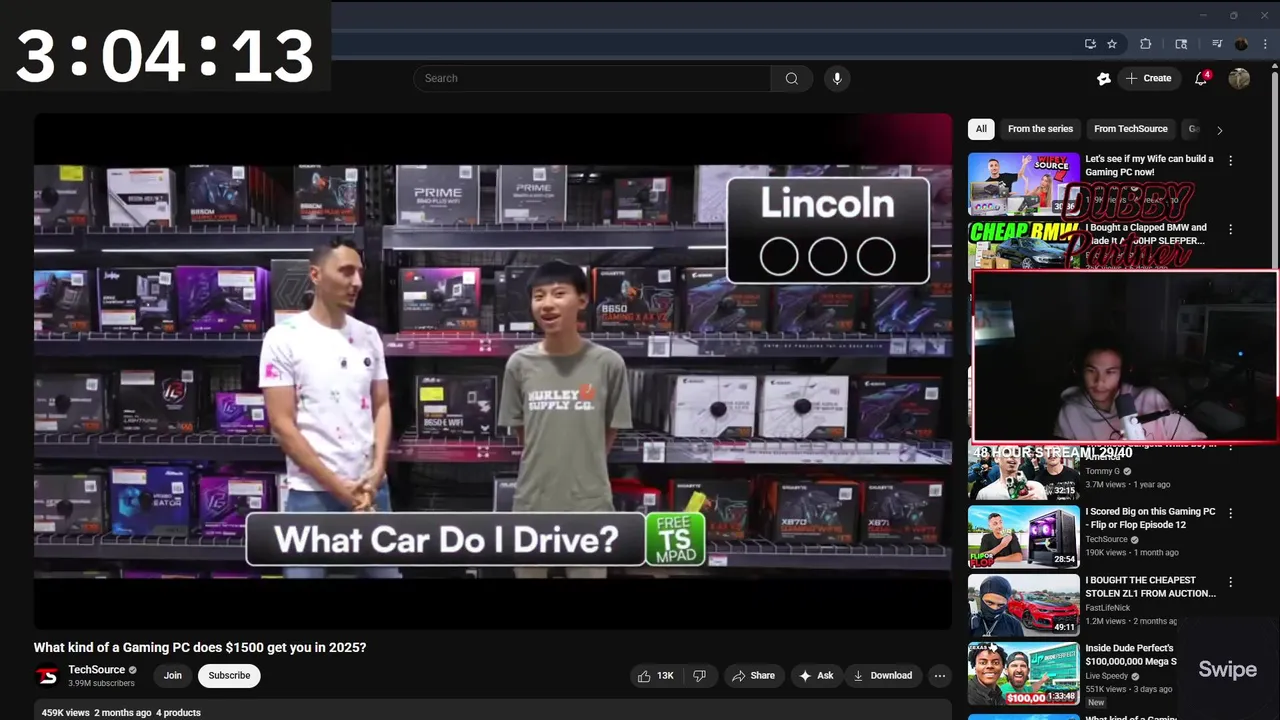
Task: Open the 'CHEAP BMW' video thumbnail
Action: (1023, 246)
